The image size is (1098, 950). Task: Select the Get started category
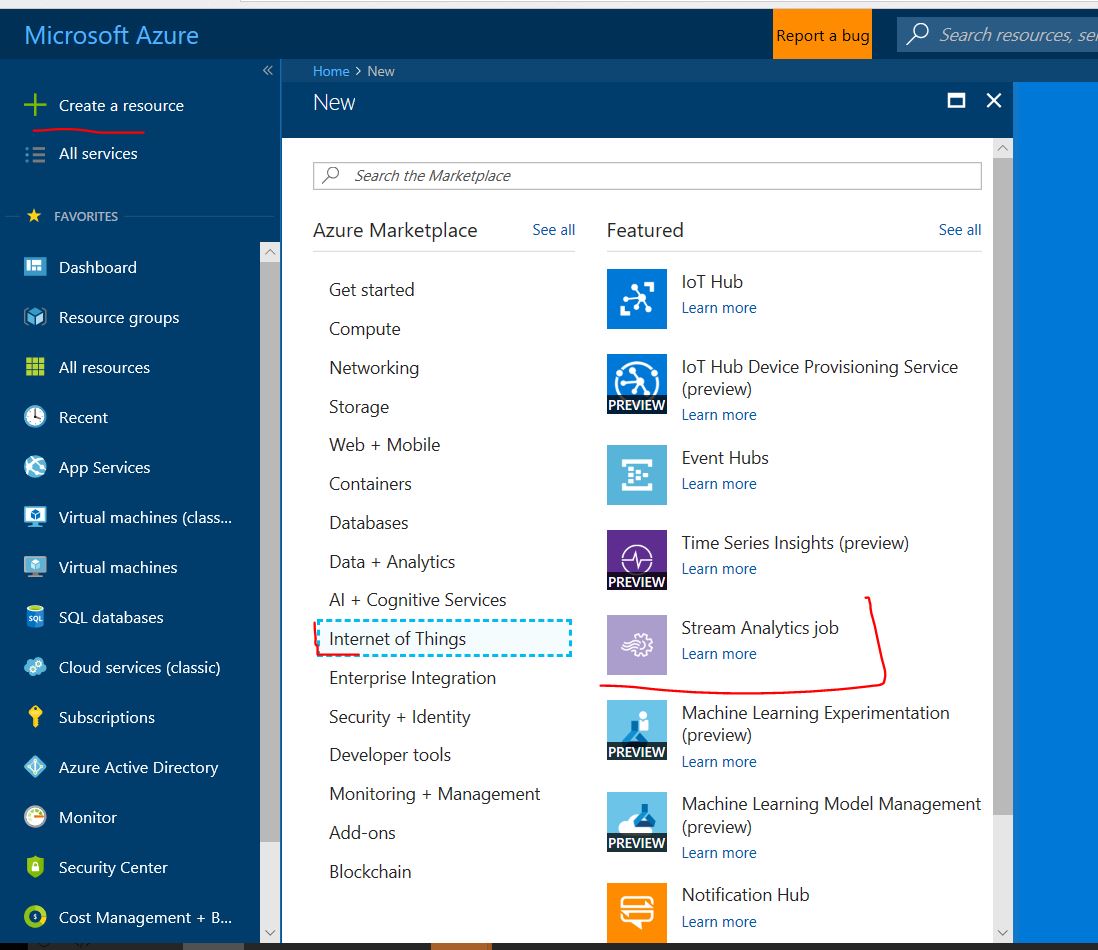tap(372, 290)
